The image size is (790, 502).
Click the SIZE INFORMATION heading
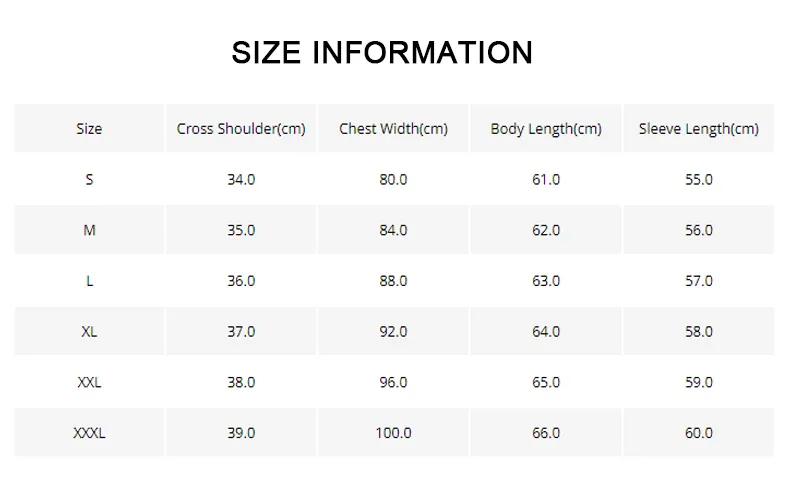382,52
